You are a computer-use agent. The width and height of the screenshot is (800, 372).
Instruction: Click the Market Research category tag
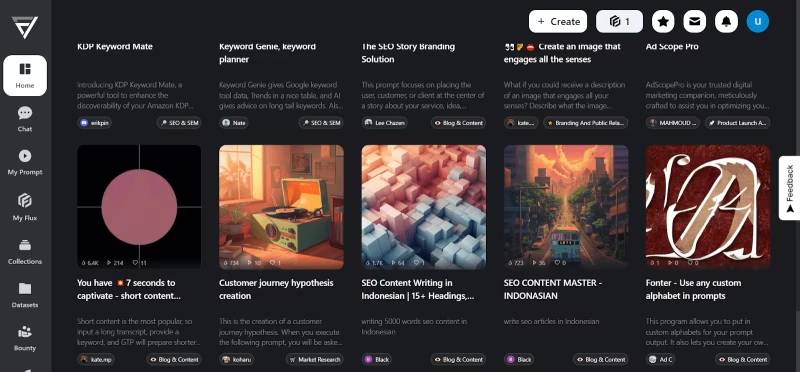tap(314, 359)
